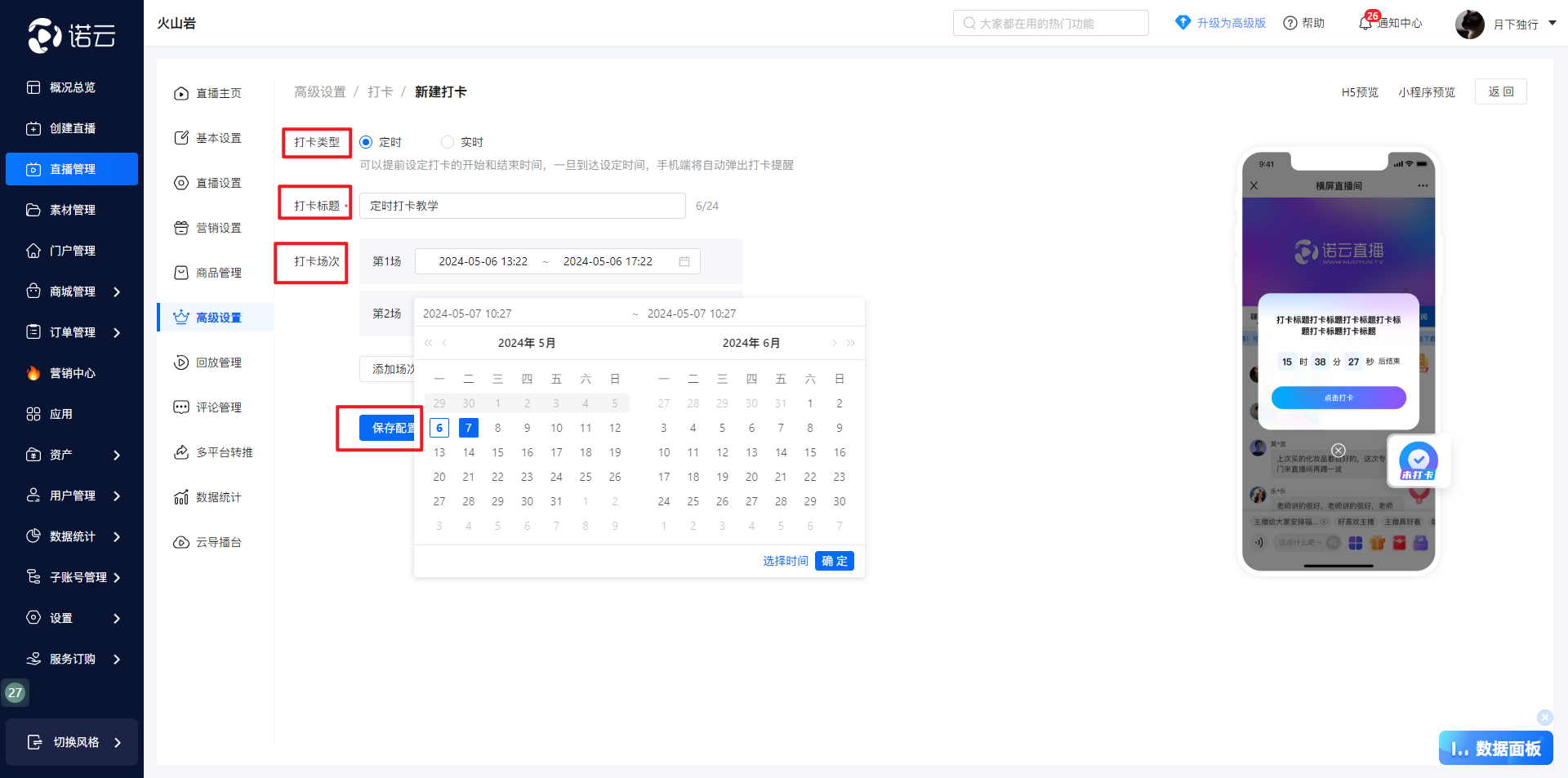
Task: Click the 确定 button in date picker
Action: coord(834,561)
